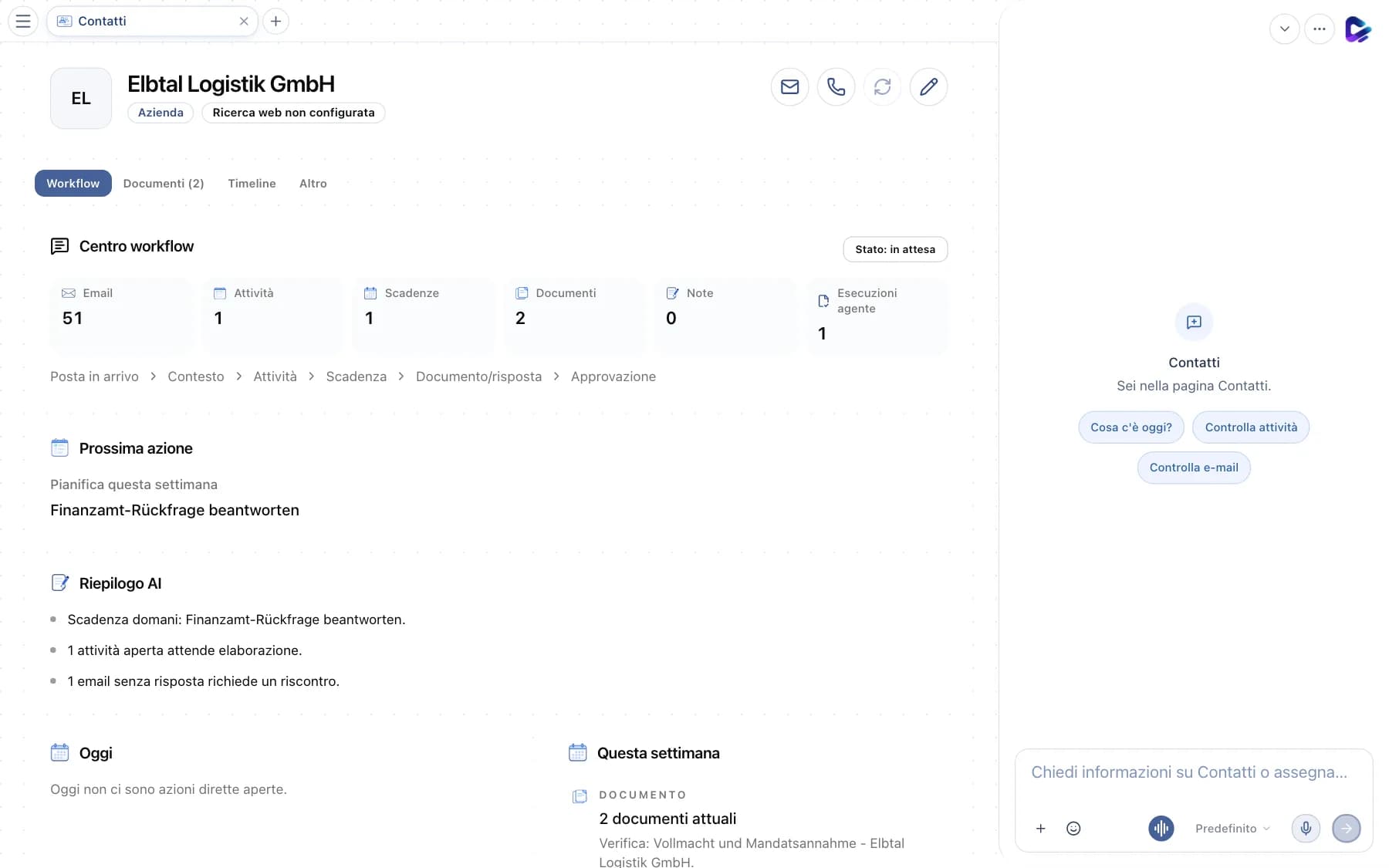Click the Riepilogo AI icon
The height and width of the screenshot is (868, 1389).
pos(59,583)
